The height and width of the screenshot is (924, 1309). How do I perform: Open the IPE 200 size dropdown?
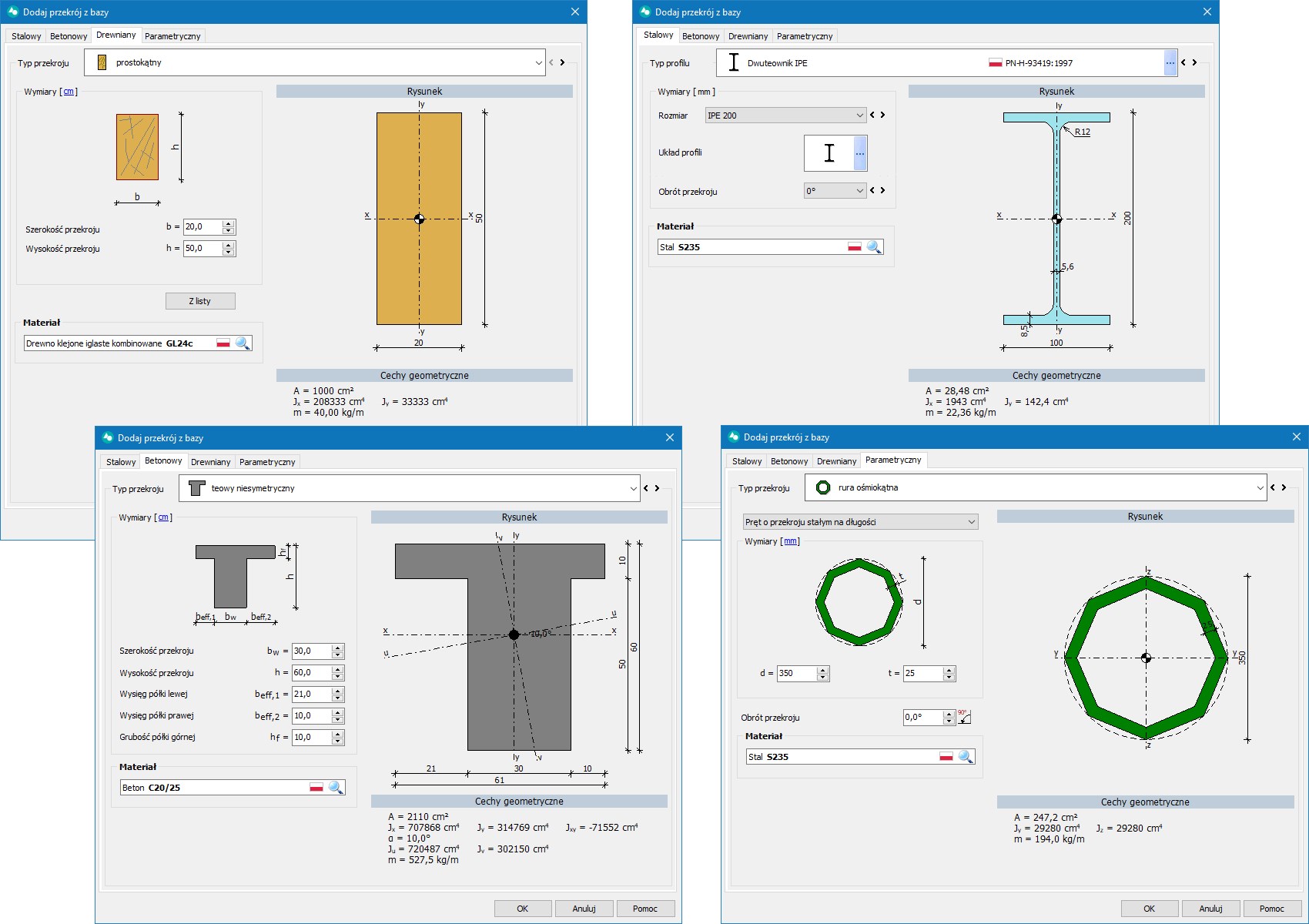[859, 115]
